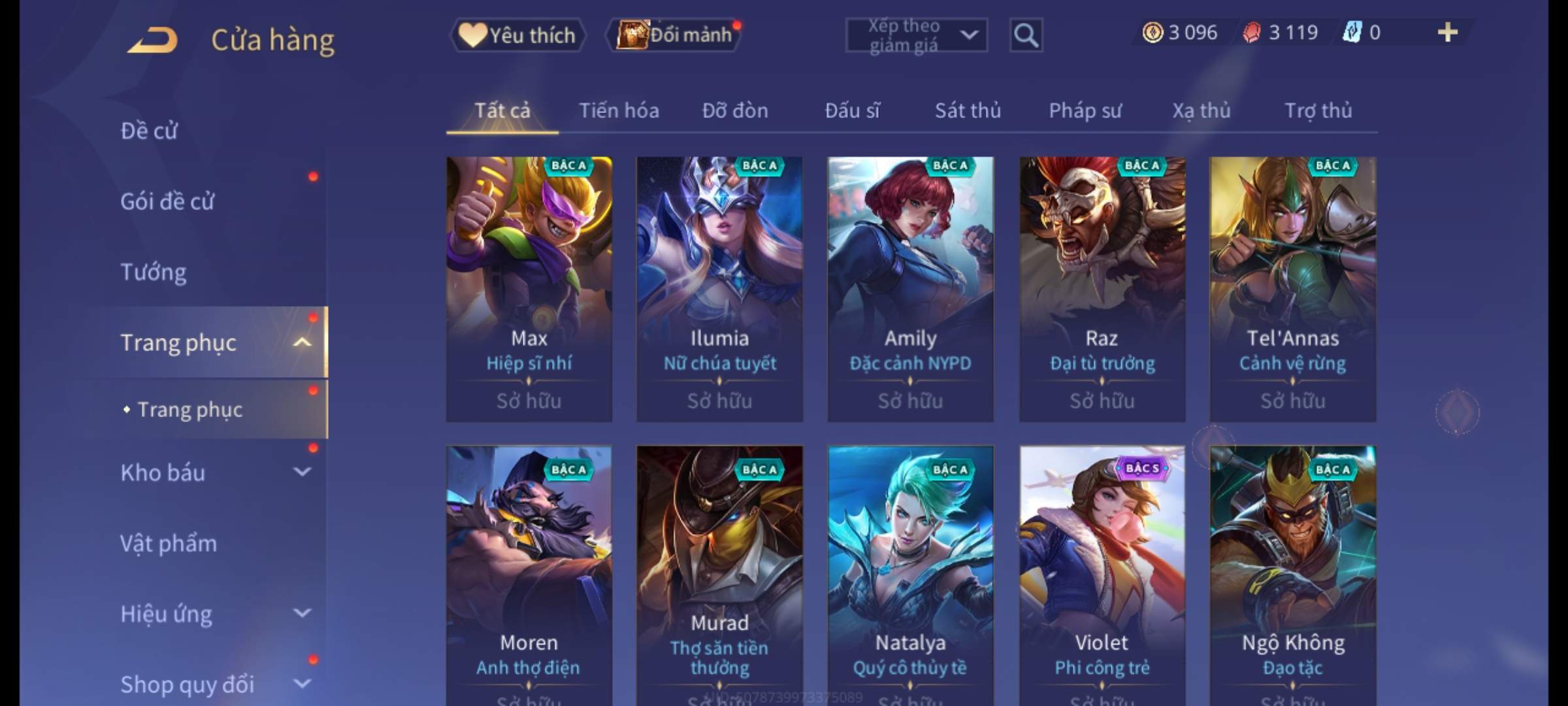The height and width of the screenshot is (706, 1568).
Task: Go to Tướng in the sidebar
Action: [x=154, y=272]
